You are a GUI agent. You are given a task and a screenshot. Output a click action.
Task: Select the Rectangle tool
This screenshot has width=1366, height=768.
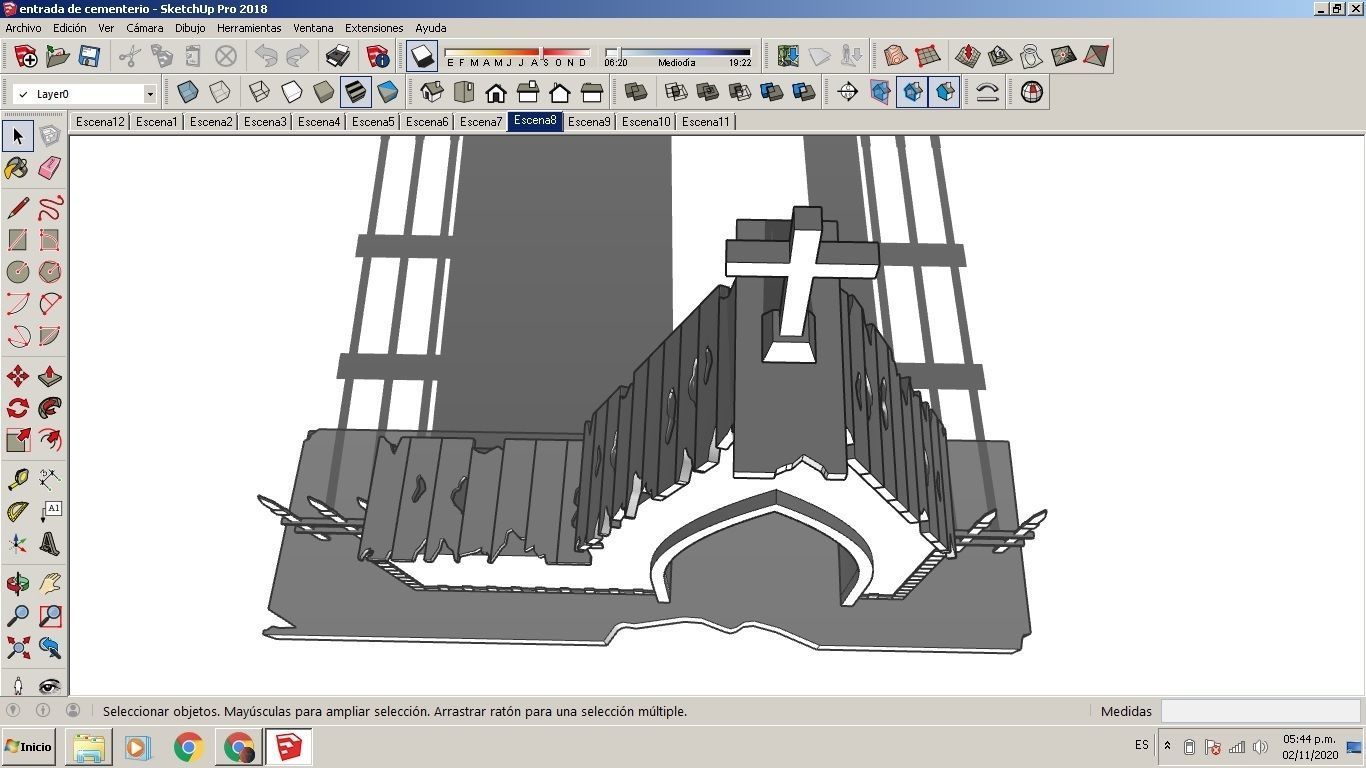(18, 240)
